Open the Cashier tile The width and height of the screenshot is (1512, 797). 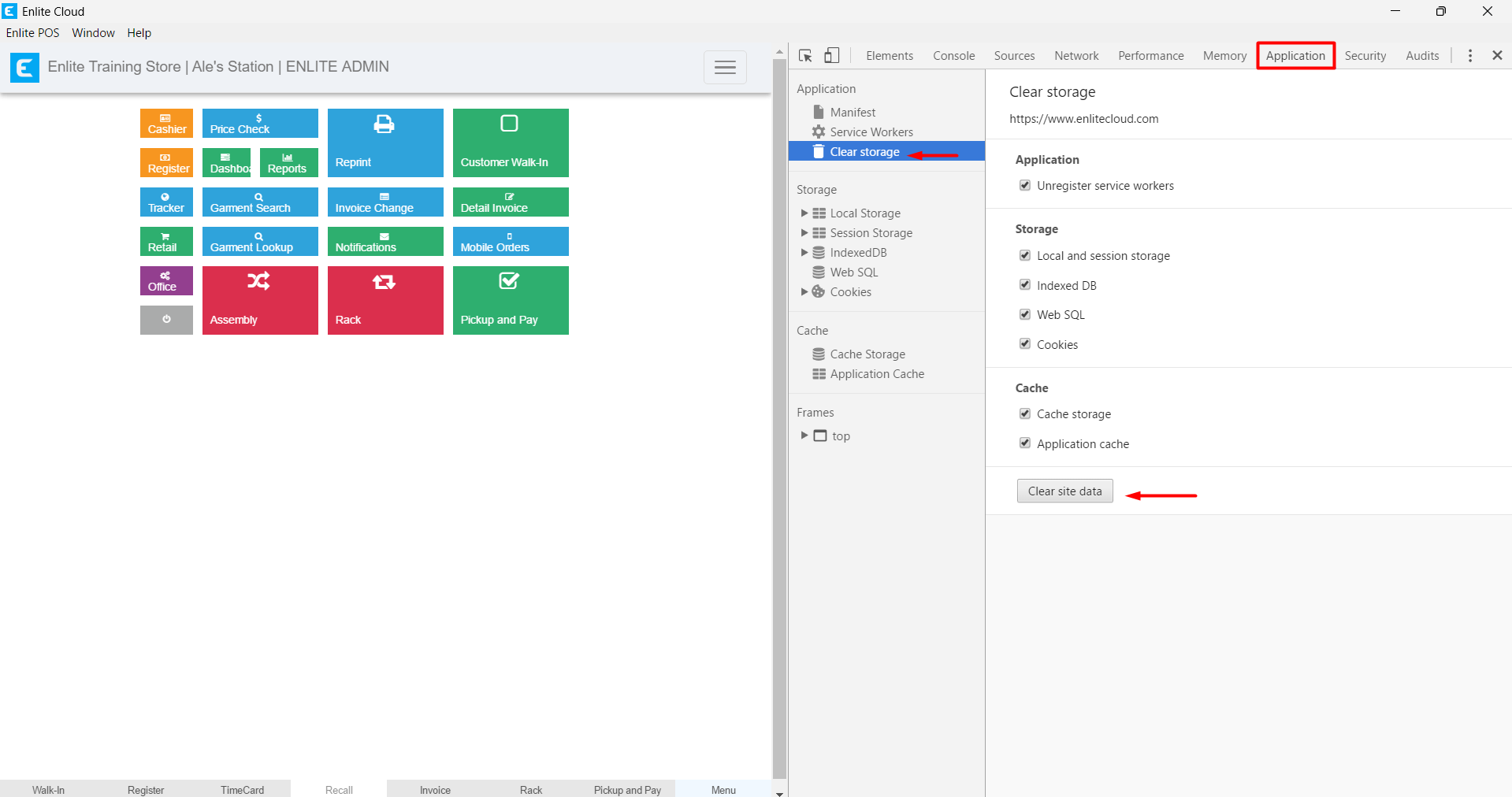(166, 124)
